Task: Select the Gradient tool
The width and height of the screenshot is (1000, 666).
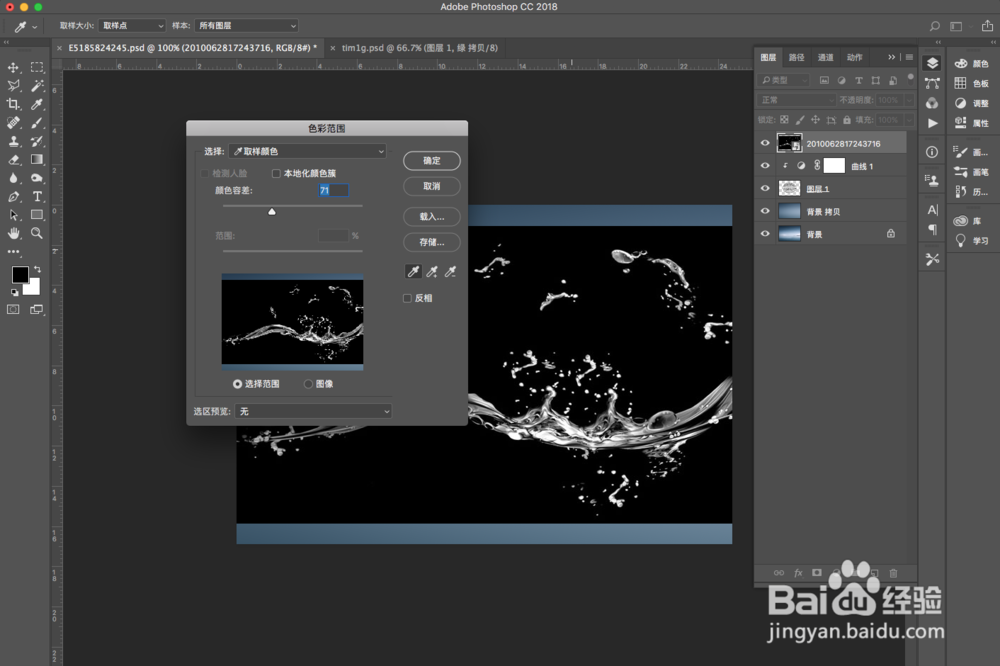Action: click(37, 159)
